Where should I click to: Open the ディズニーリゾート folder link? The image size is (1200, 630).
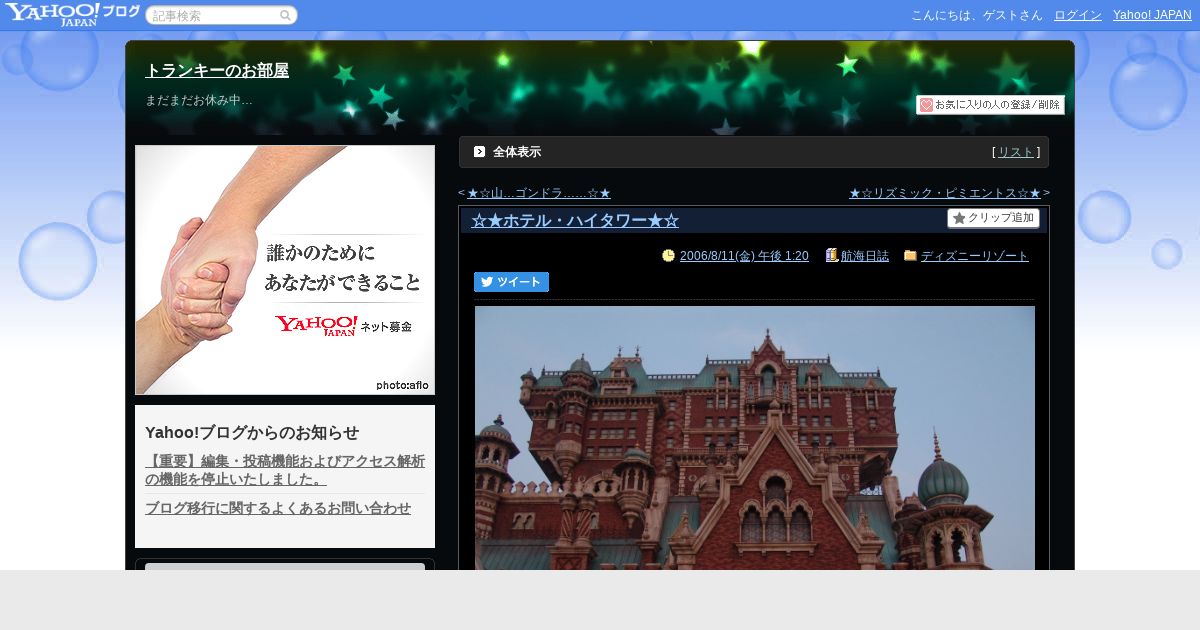pyautogui.click(x=975, y=256)
